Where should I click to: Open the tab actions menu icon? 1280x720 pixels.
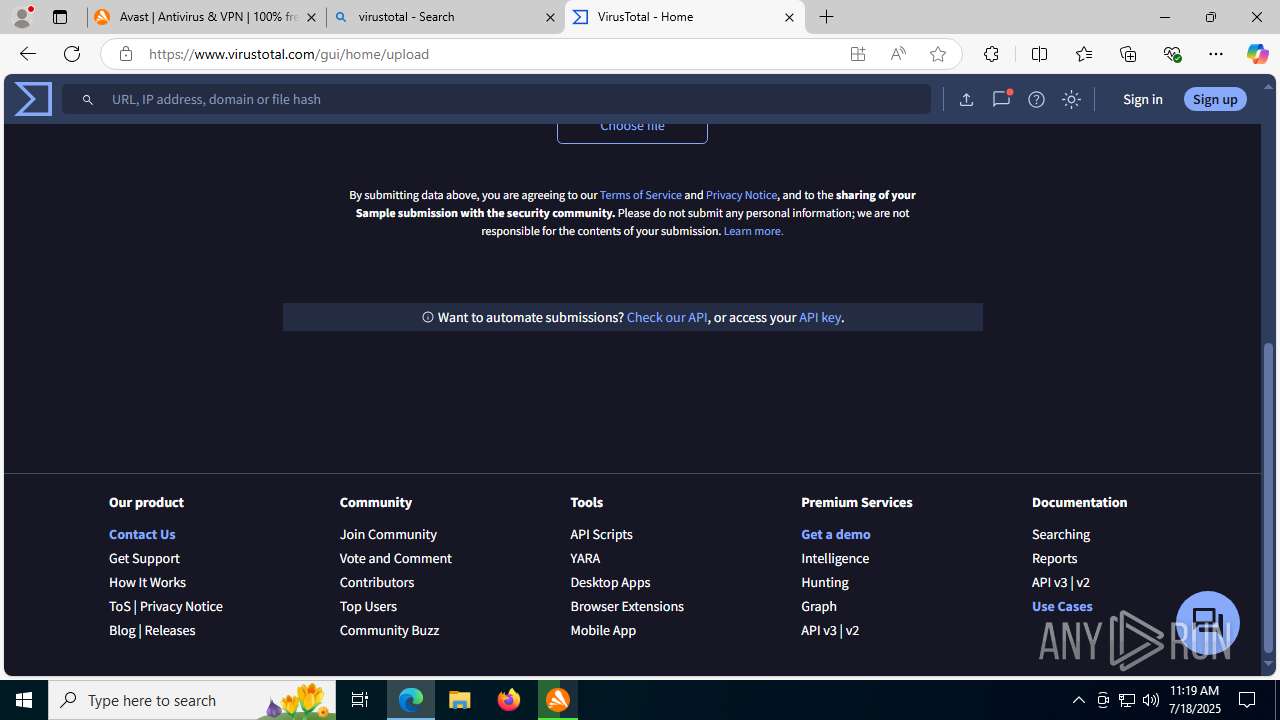[x=60, y=17]
